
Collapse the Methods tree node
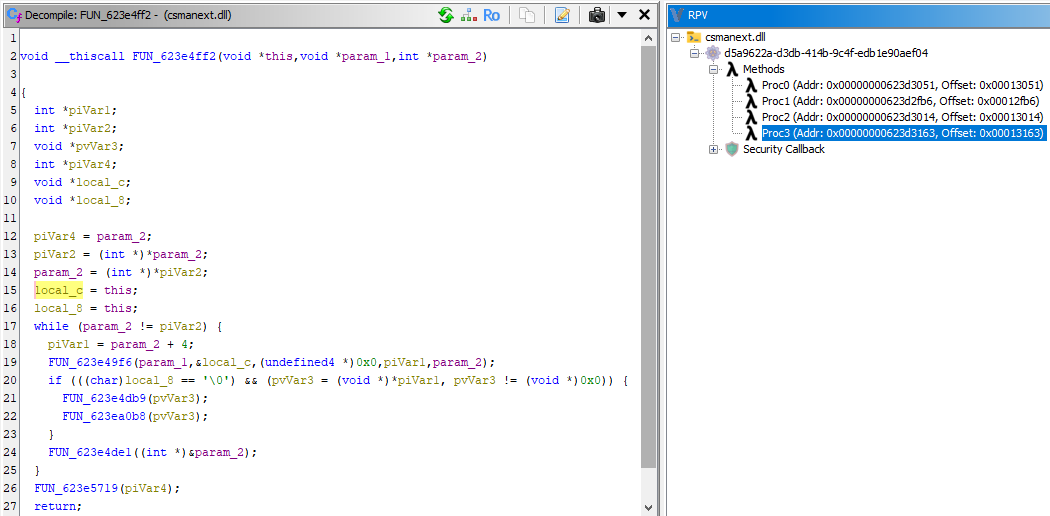click(714, 70)
